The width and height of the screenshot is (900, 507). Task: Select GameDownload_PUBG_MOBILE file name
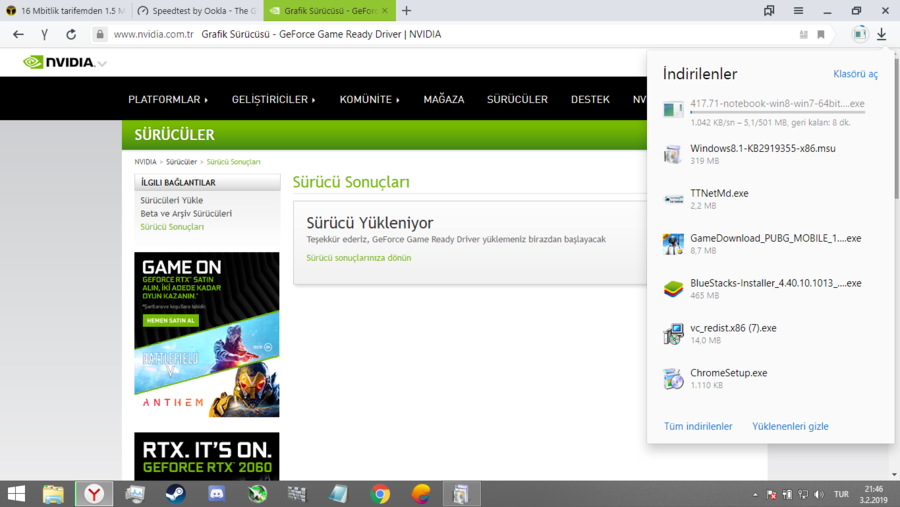coord(775,238)
